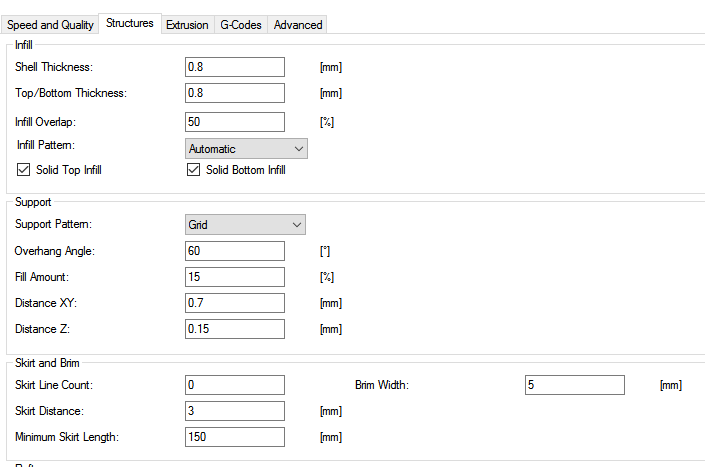705x467 pixels.
Task: Uncheck Solid Bottom Infill checkbox
Action: click(x=194, y=170)
